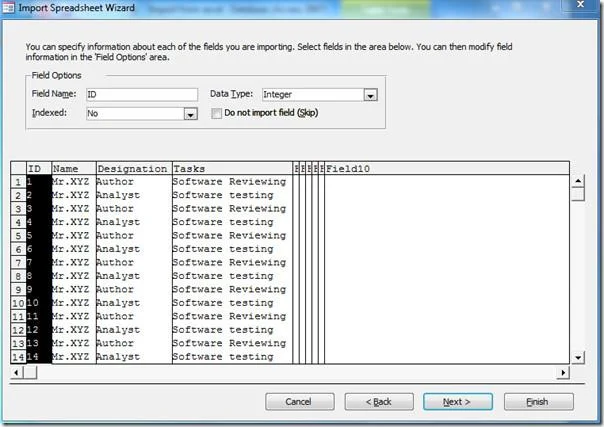
Task: Select the Name column header
Action: pos(74,169)
